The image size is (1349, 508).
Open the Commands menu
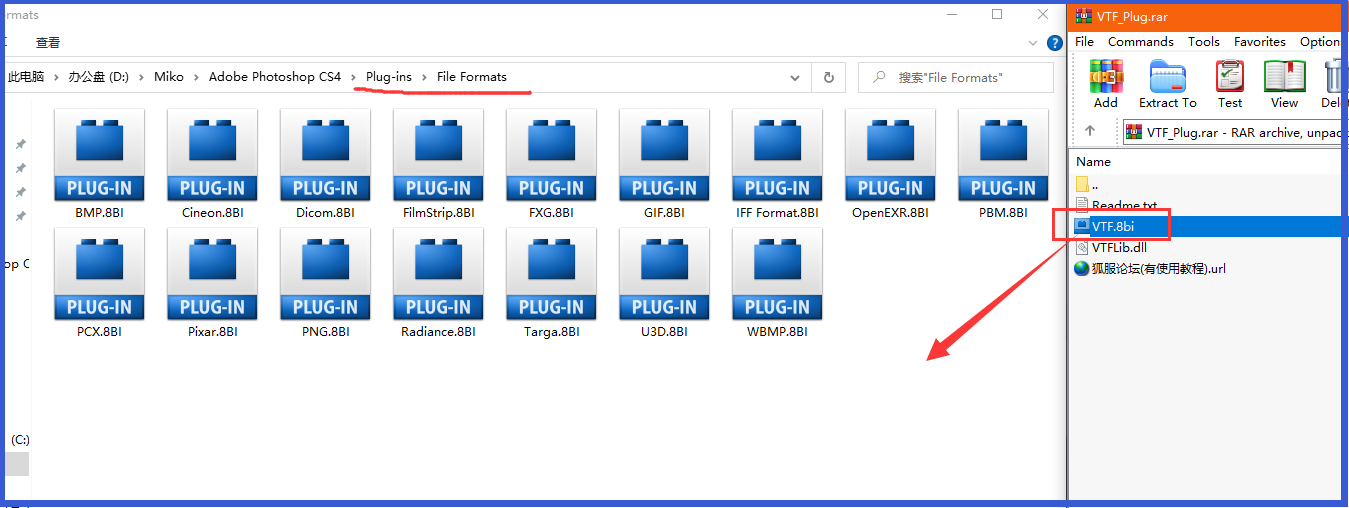[1140, 42]
